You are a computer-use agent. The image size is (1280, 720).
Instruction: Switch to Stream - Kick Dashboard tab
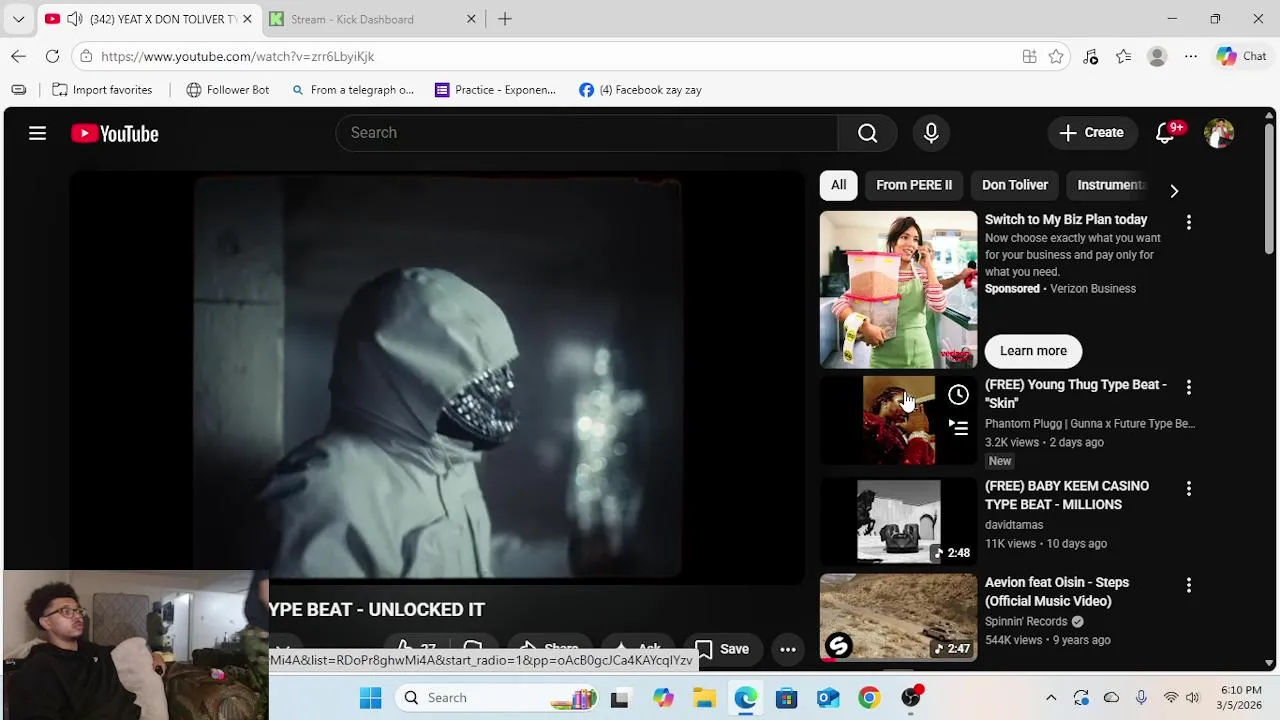[361, 19]
